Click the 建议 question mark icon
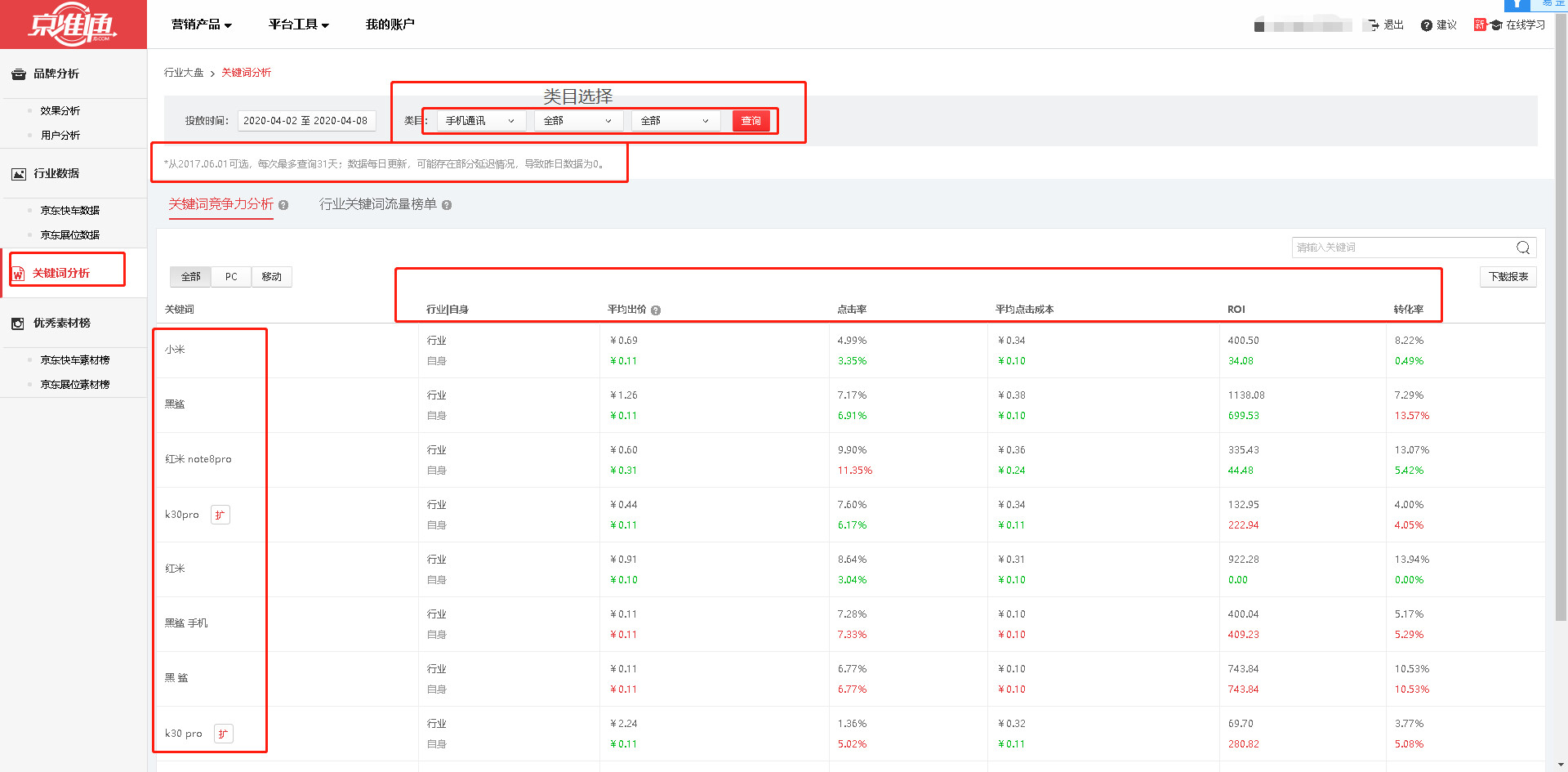The width and height of the screenshot is (1568, 772). 1427,25
